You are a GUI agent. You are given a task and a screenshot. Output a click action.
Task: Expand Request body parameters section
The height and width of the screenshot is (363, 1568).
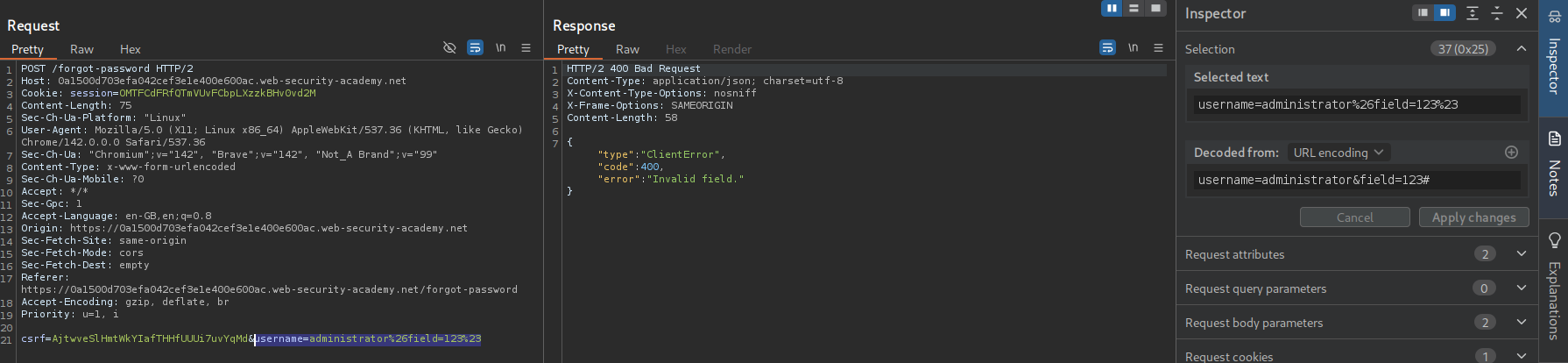pos(1521,323)
